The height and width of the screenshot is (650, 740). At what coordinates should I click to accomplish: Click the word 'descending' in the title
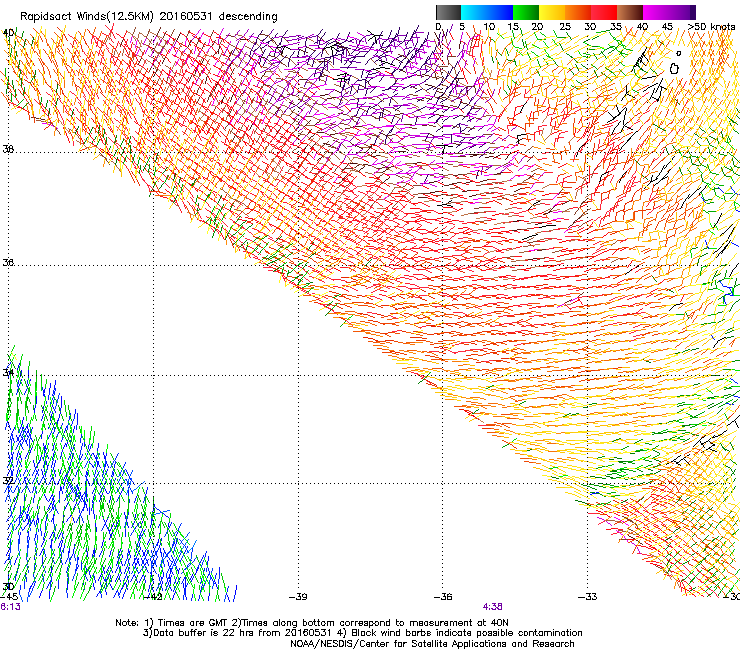248,16
